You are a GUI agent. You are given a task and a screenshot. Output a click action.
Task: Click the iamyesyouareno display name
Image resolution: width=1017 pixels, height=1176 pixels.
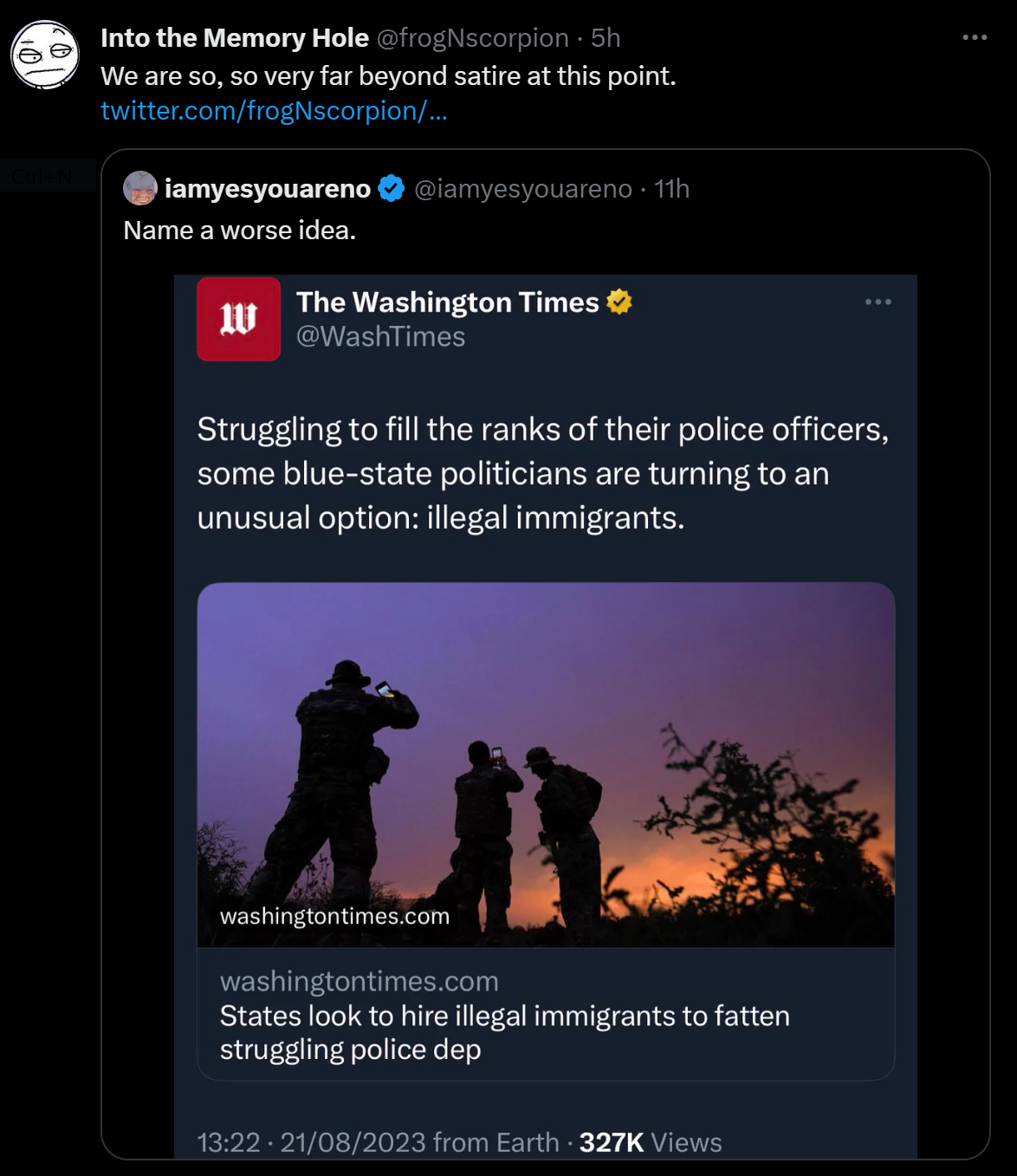click(x=268, y=189)
